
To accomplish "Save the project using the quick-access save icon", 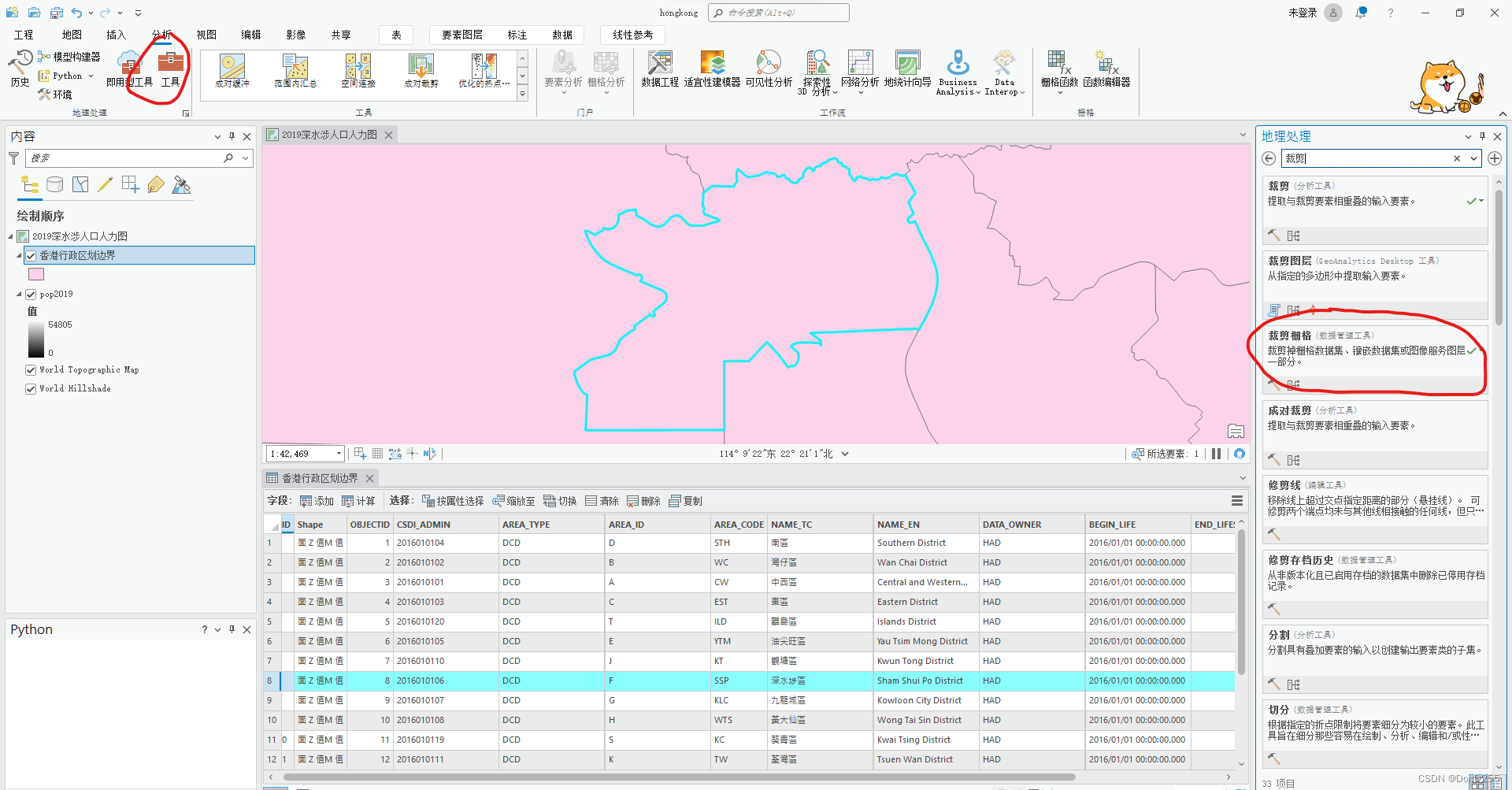I will (x=56, y=13).
